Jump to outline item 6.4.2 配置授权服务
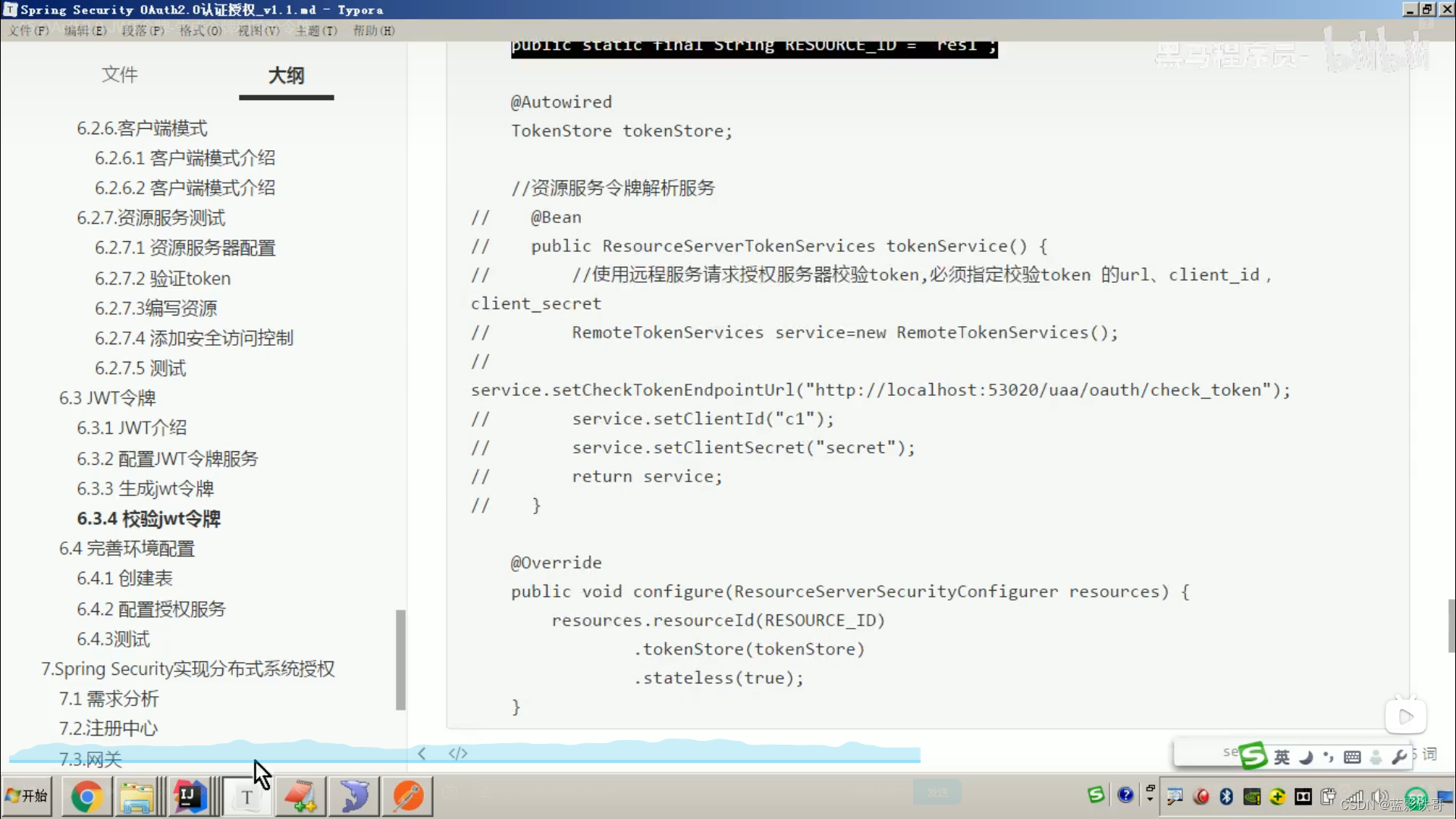 coord(151,609)
